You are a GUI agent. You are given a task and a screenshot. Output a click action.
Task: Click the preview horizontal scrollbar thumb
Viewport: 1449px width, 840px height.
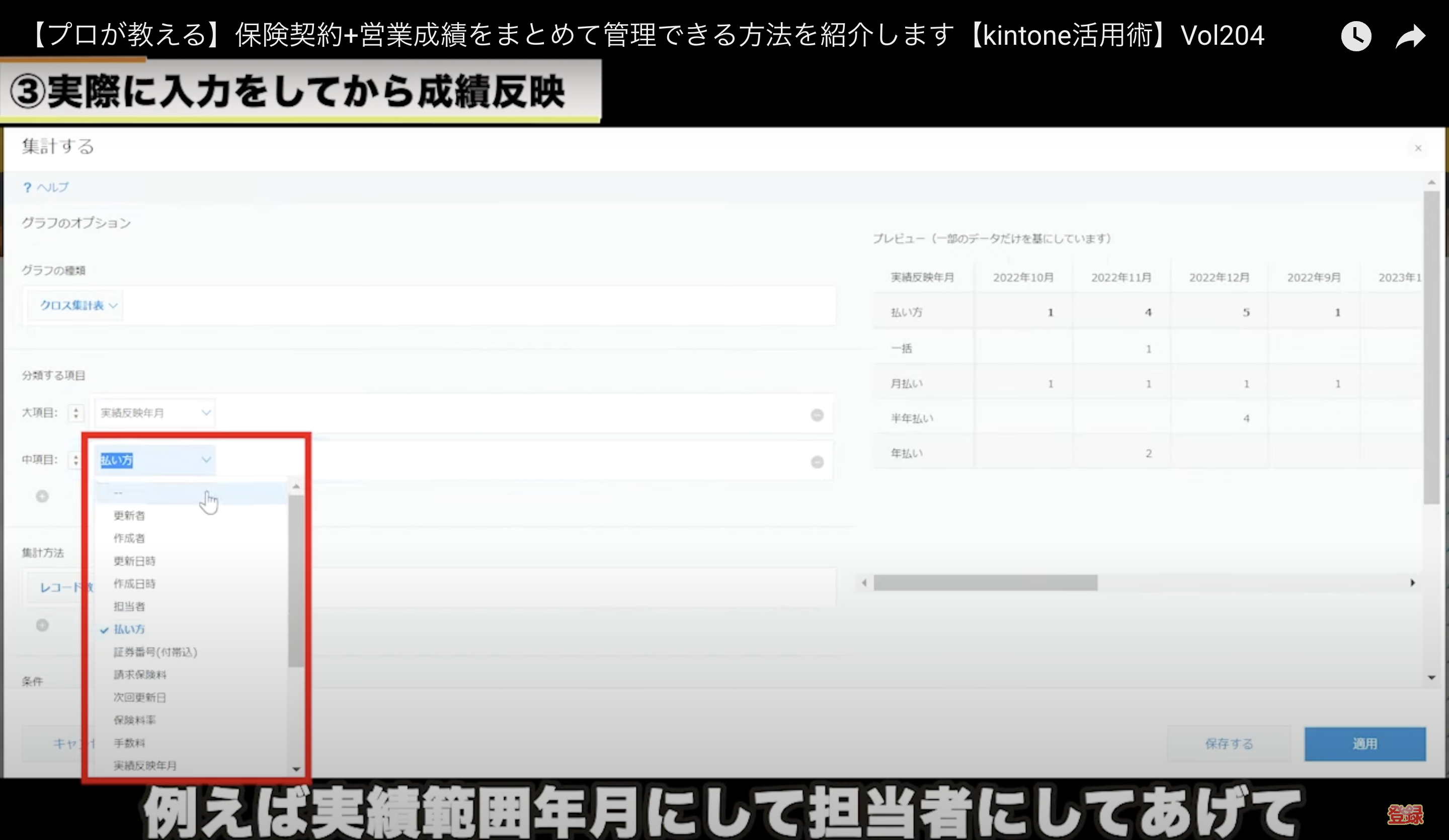pos(985,583)
